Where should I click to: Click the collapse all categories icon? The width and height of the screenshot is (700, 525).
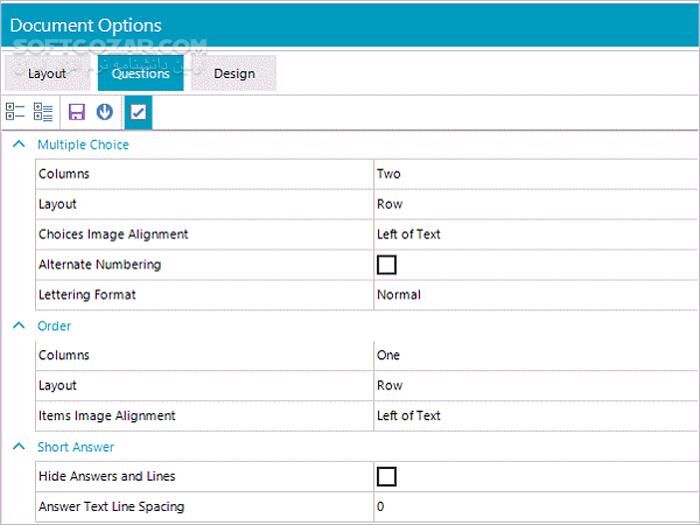15,112
